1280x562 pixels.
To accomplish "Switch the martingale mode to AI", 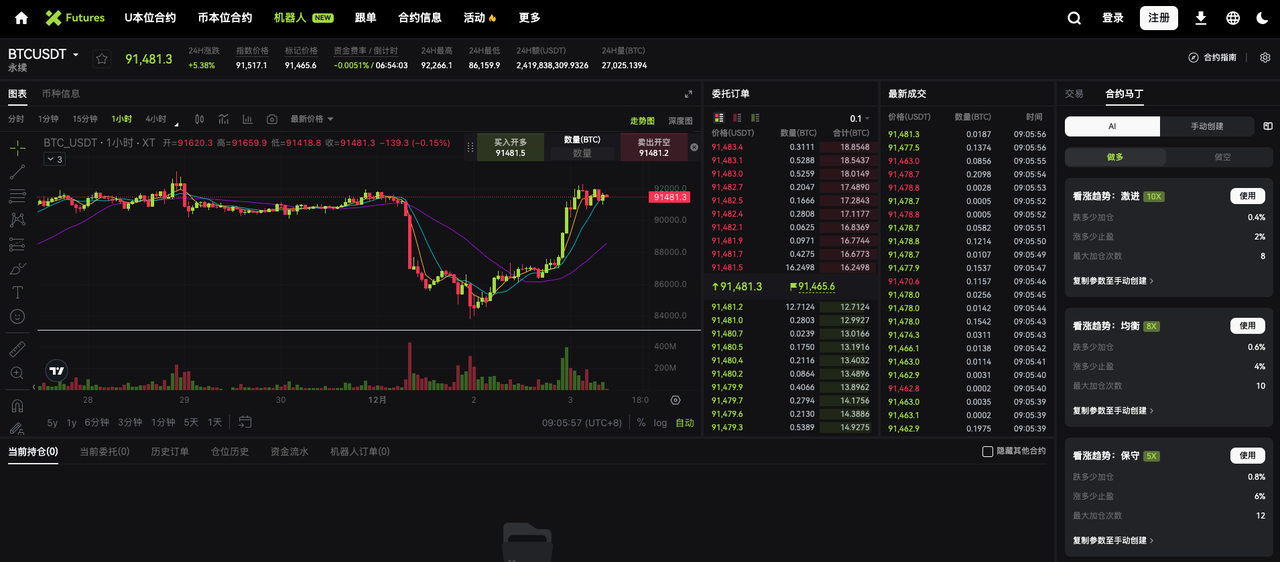I will pyautogui.click(x=1112, y=126).
